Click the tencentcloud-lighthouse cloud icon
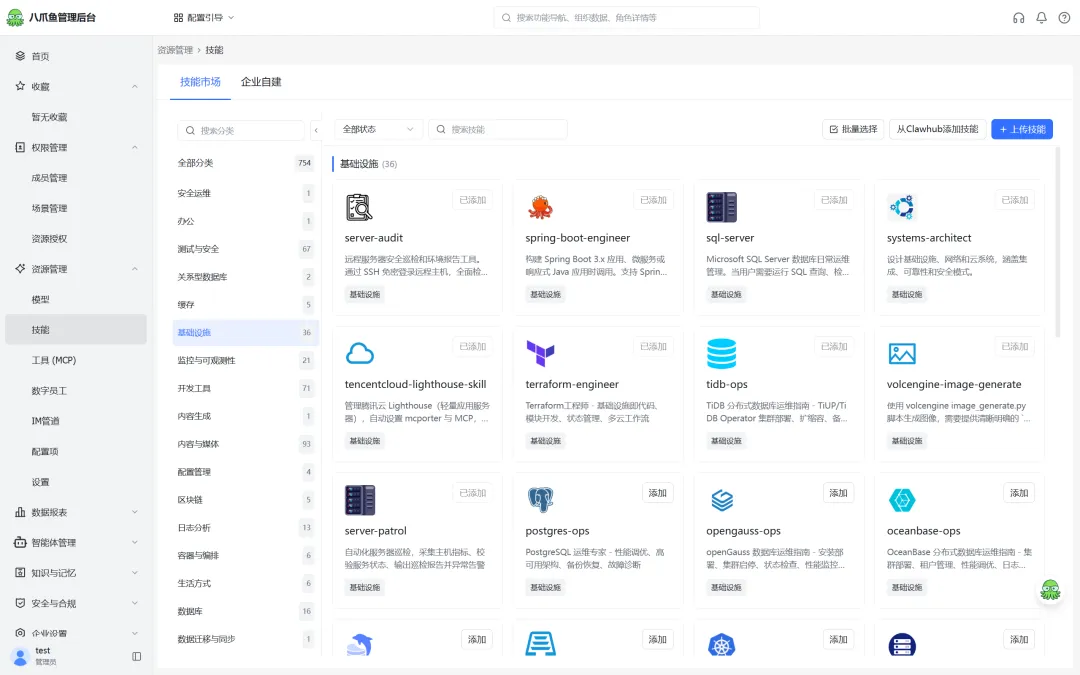This screenshot has height=675, width=1080. tap(360, 353)
